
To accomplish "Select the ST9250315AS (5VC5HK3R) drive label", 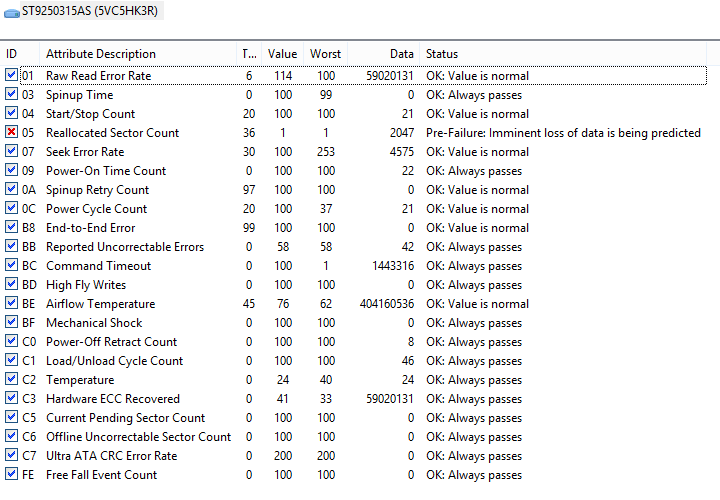I will [90, 11].
